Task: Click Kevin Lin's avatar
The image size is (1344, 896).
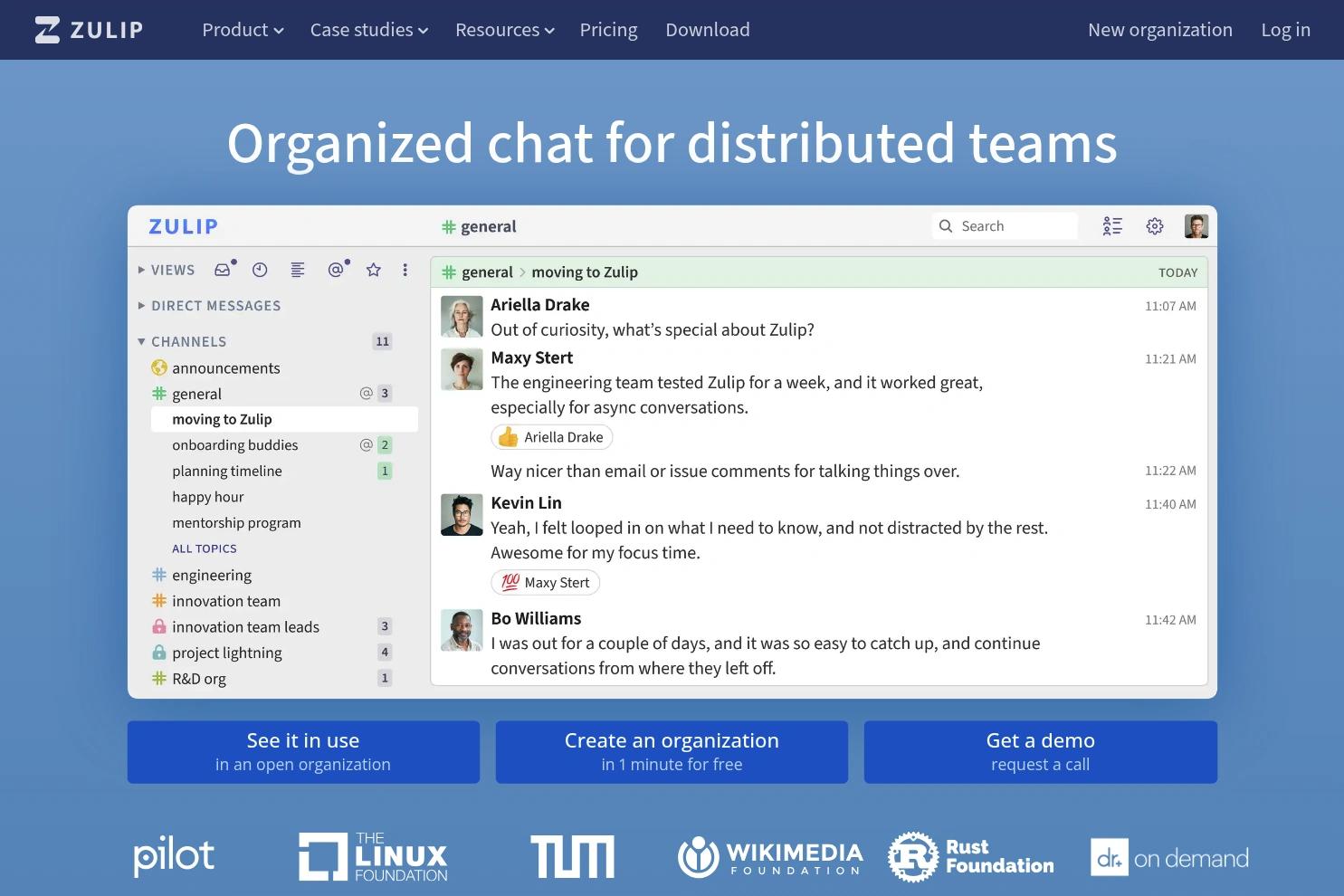Action: pyautogui.click(x=462, y=514)
